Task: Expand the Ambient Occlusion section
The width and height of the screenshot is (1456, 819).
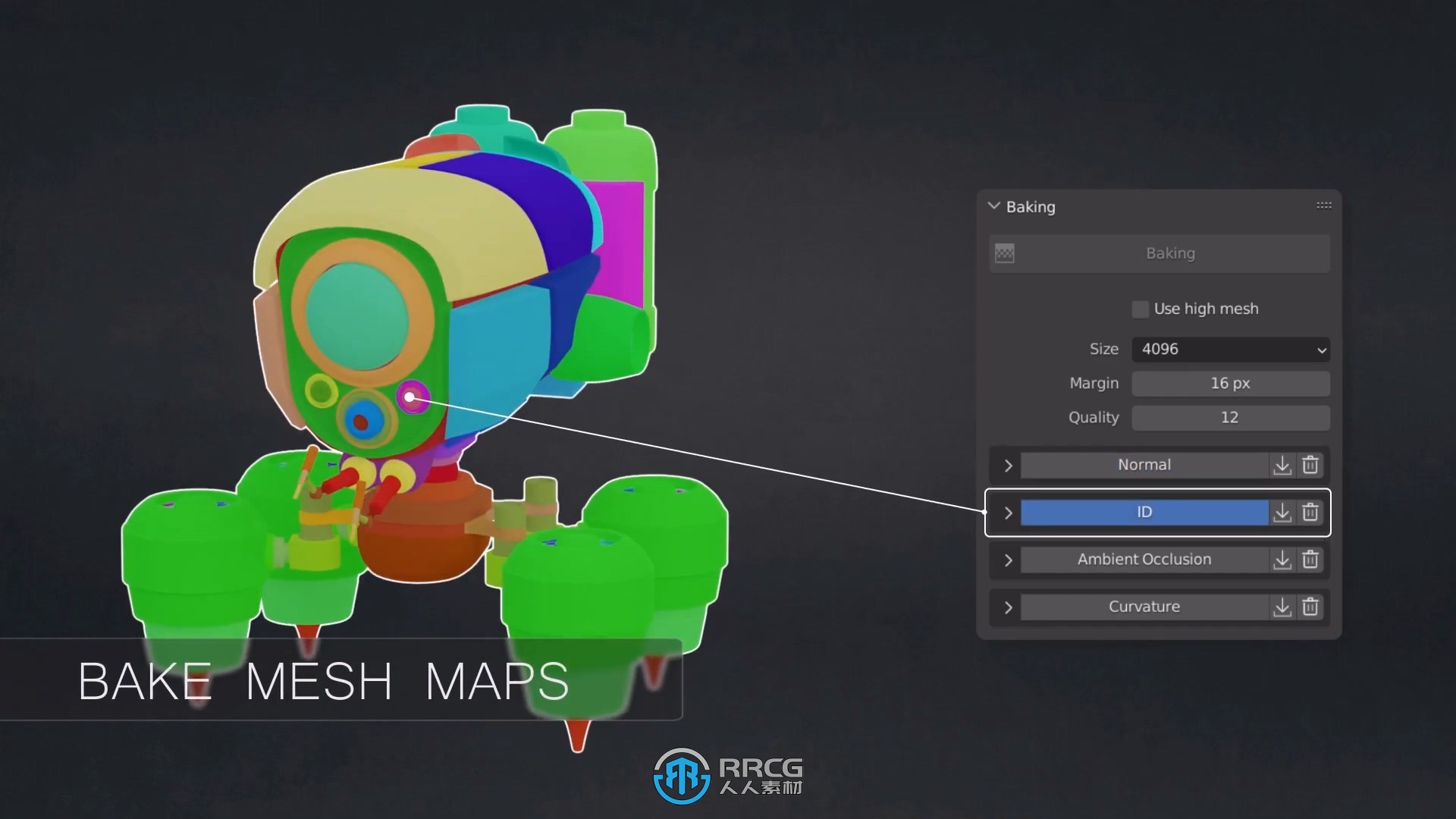Action: click(x=1008, y=559)
